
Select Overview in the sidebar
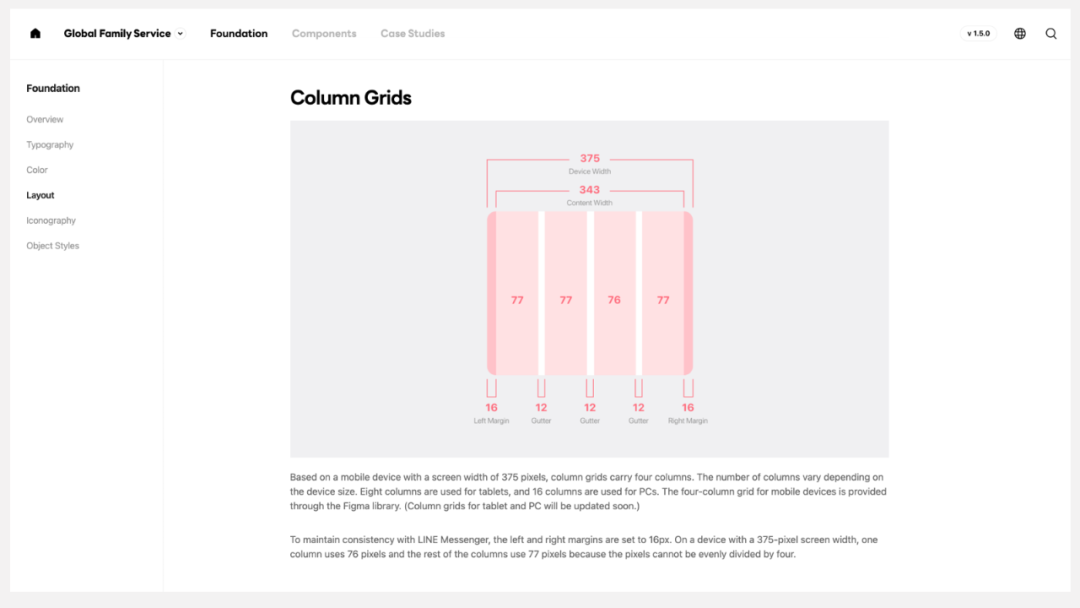point(45,119)
